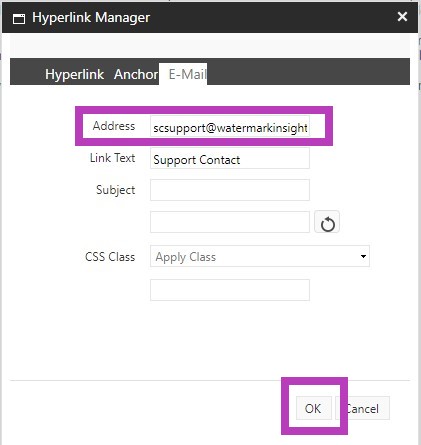Click the Subject label
The width and height of the screenshot is (421, 445).
(x=115, y=190)
